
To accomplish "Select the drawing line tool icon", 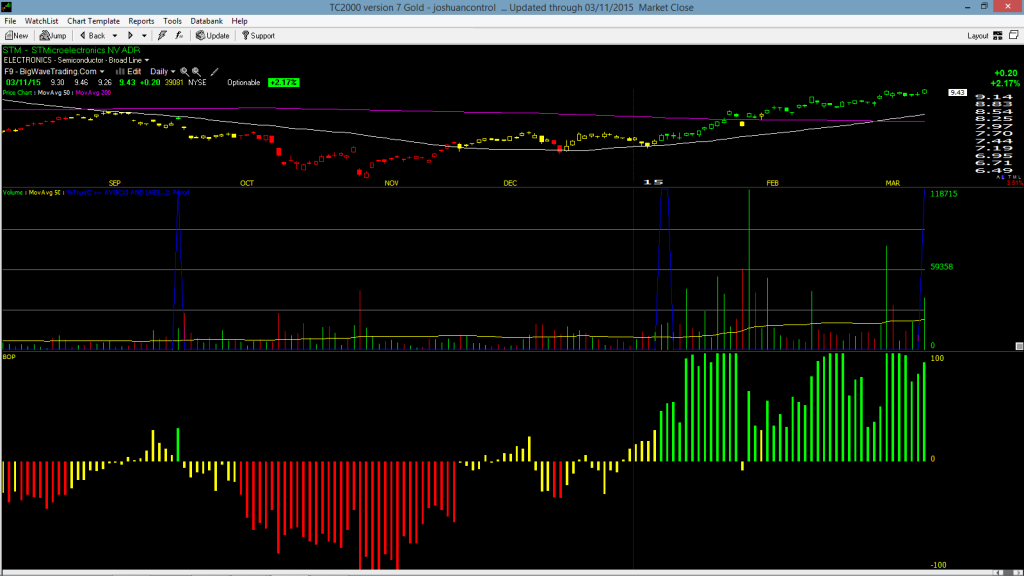I will [214, 72].
